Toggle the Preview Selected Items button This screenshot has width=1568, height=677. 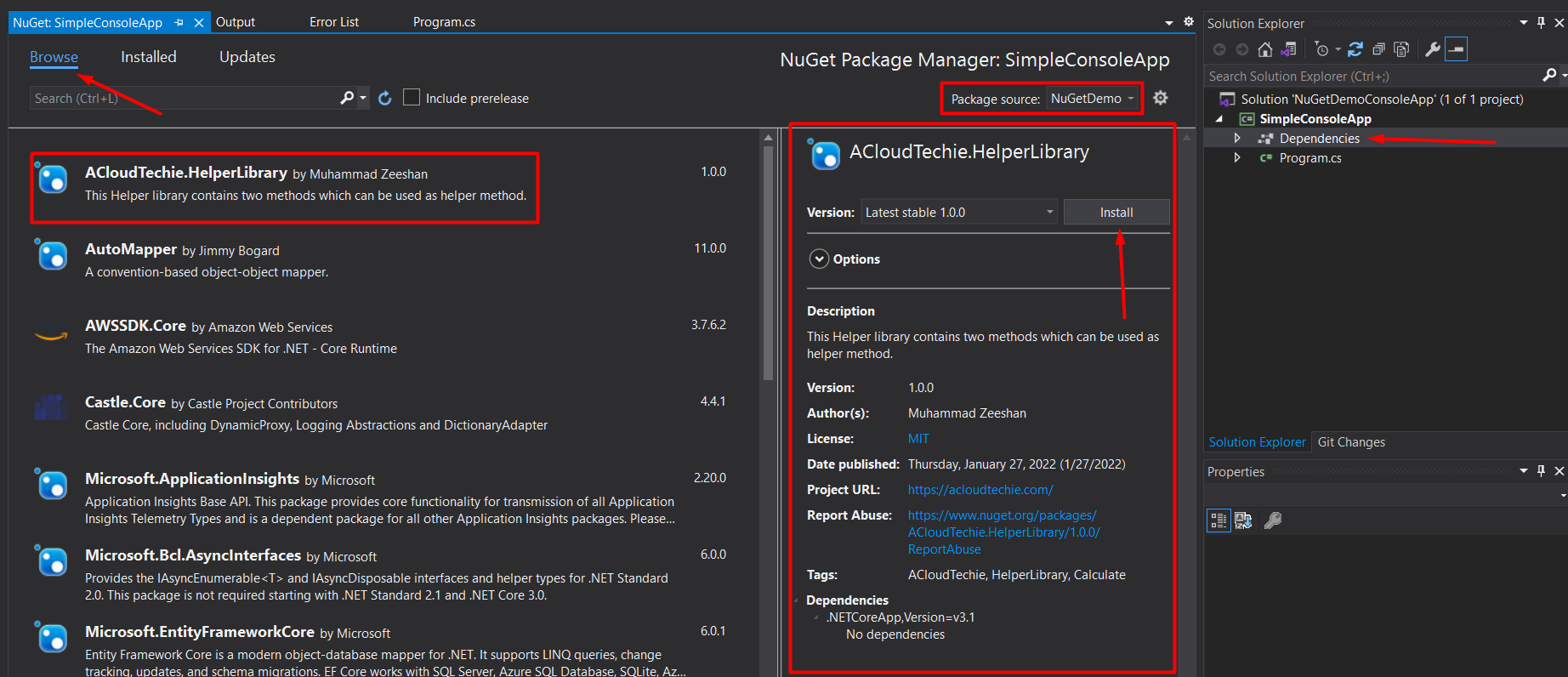(1456, 49)
